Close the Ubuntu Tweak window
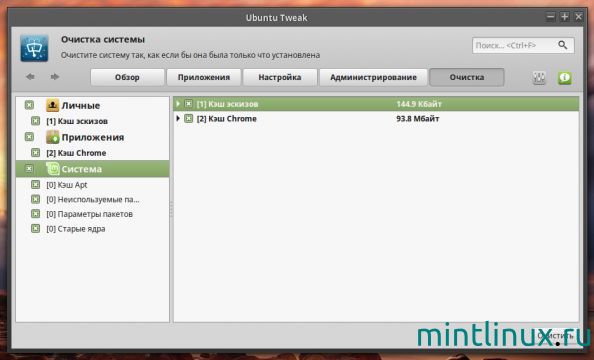 point(578,16)
